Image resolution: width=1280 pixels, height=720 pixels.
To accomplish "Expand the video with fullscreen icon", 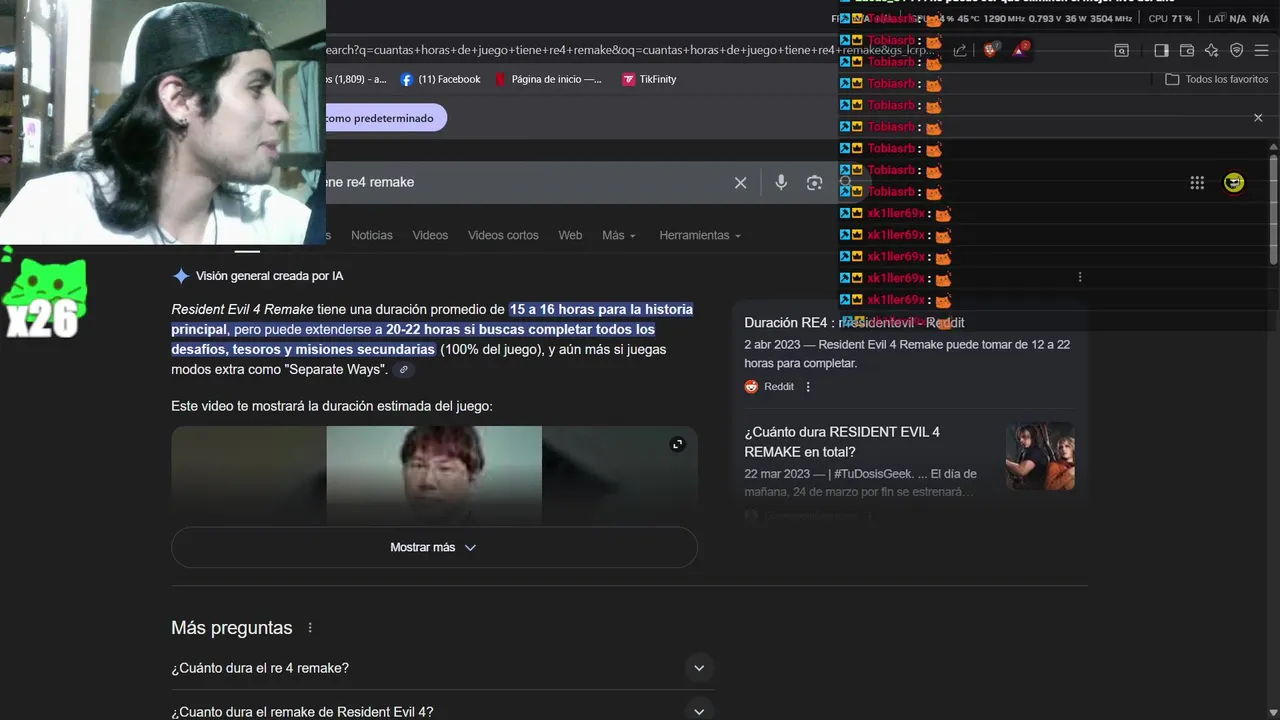I will point(677,444).
